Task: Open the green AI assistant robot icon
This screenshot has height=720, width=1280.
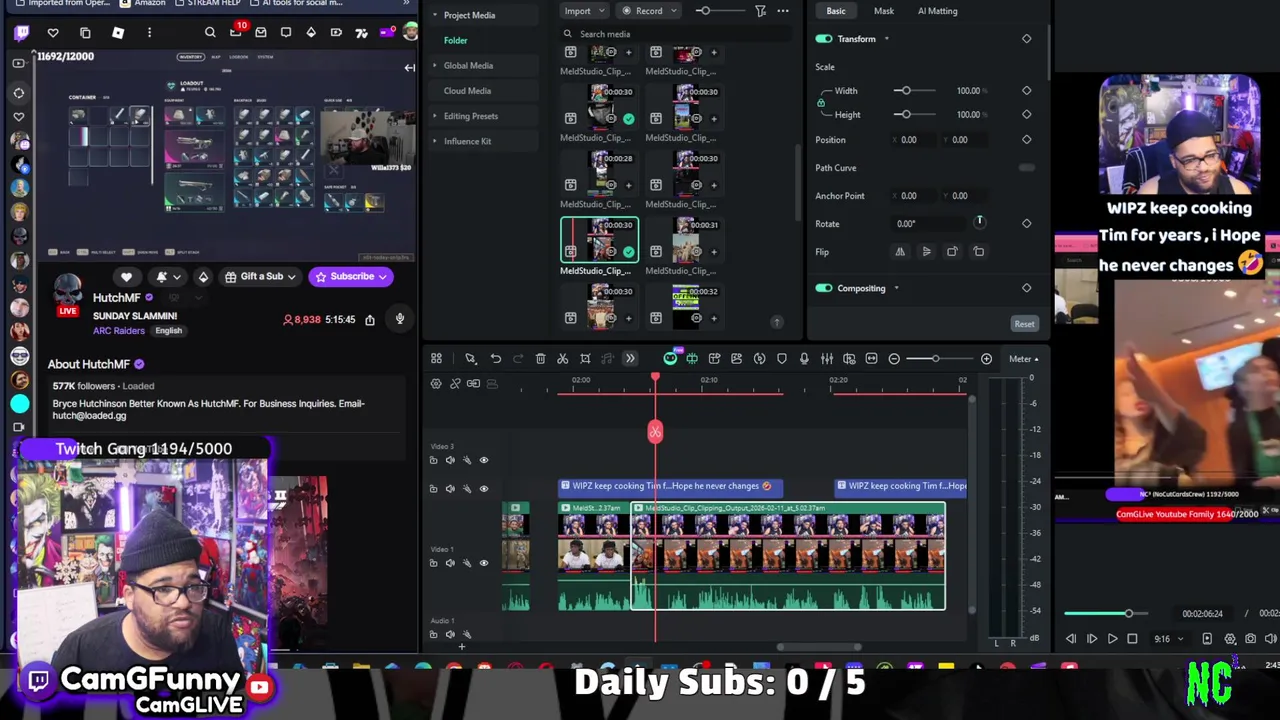Action: 670,359
